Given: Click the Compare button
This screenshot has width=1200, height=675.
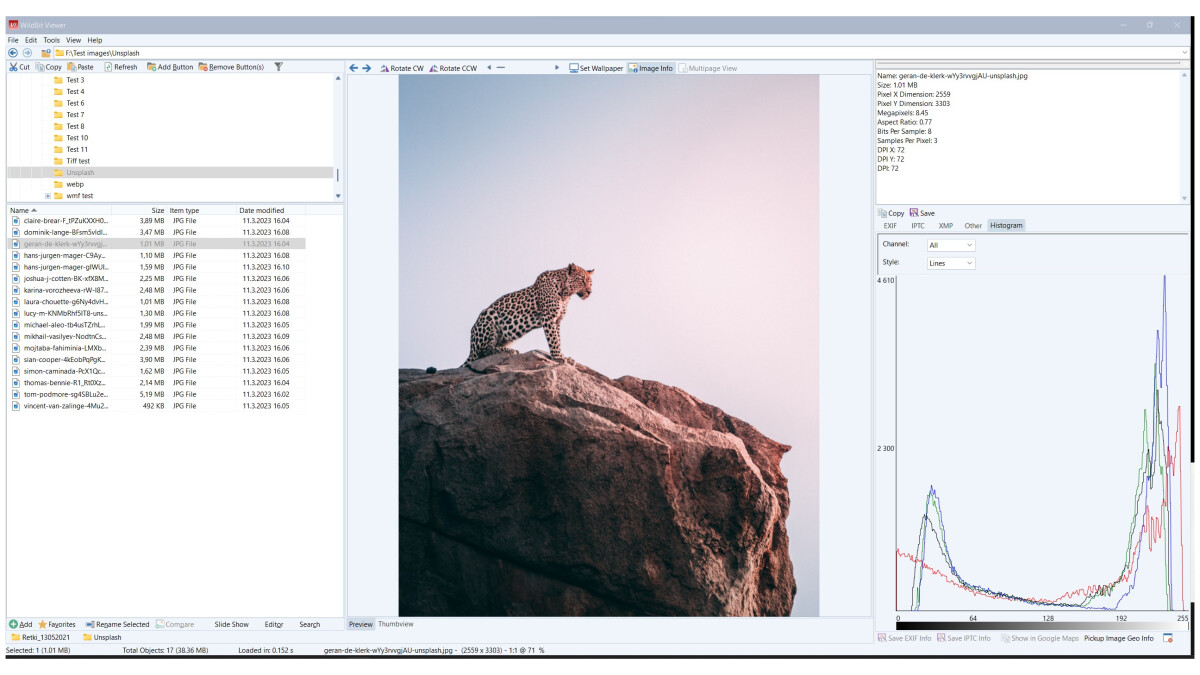Looking at the screenshot, I should pyautogui.click(x=175, y=624).
